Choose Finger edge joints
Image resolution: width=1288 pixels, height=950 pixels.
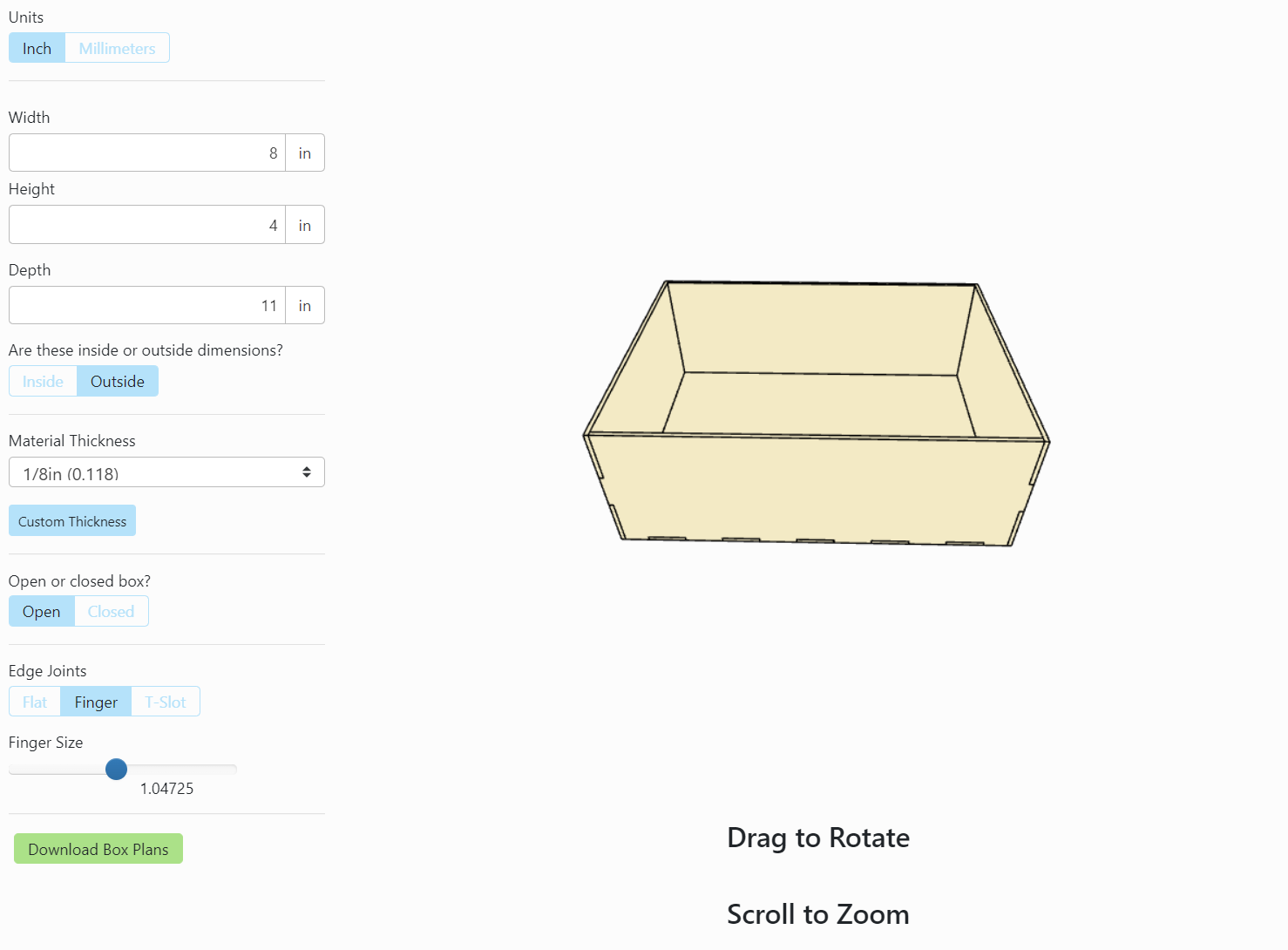pyautogui.click(x=95, y=702)
